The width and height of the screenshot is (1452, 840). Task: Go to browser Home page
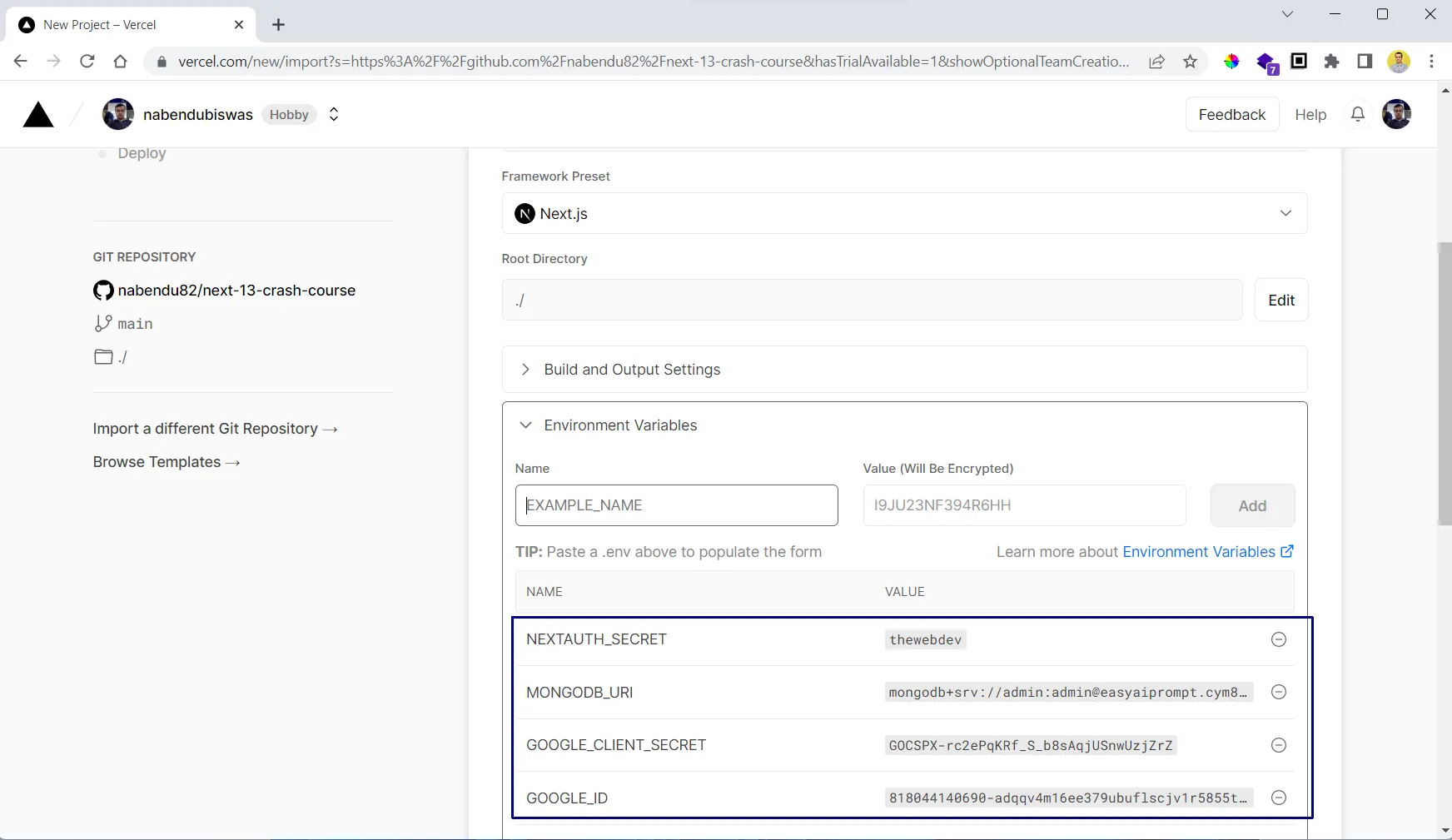click(120, 61)
